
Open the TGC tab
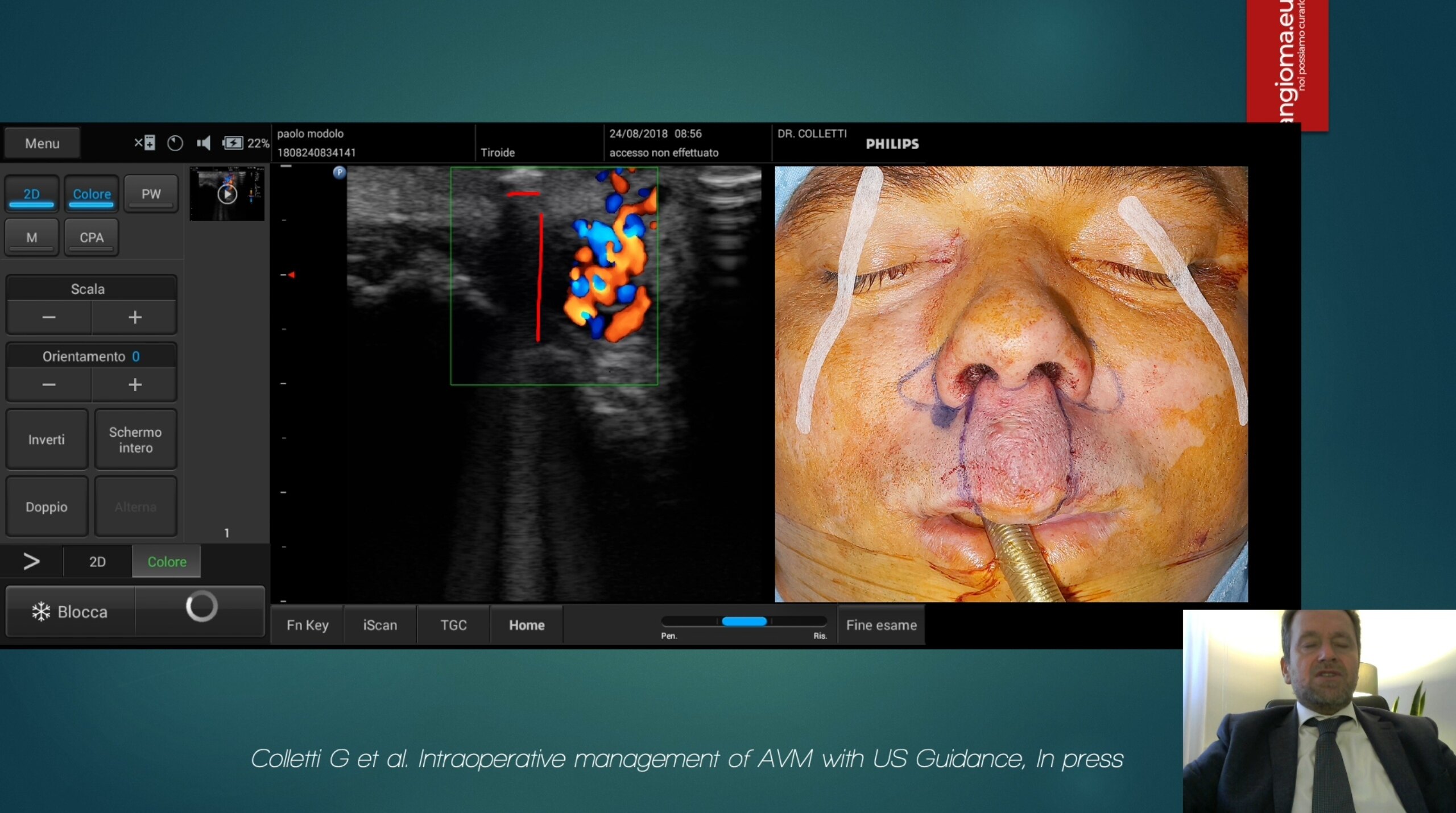point(453,625)
